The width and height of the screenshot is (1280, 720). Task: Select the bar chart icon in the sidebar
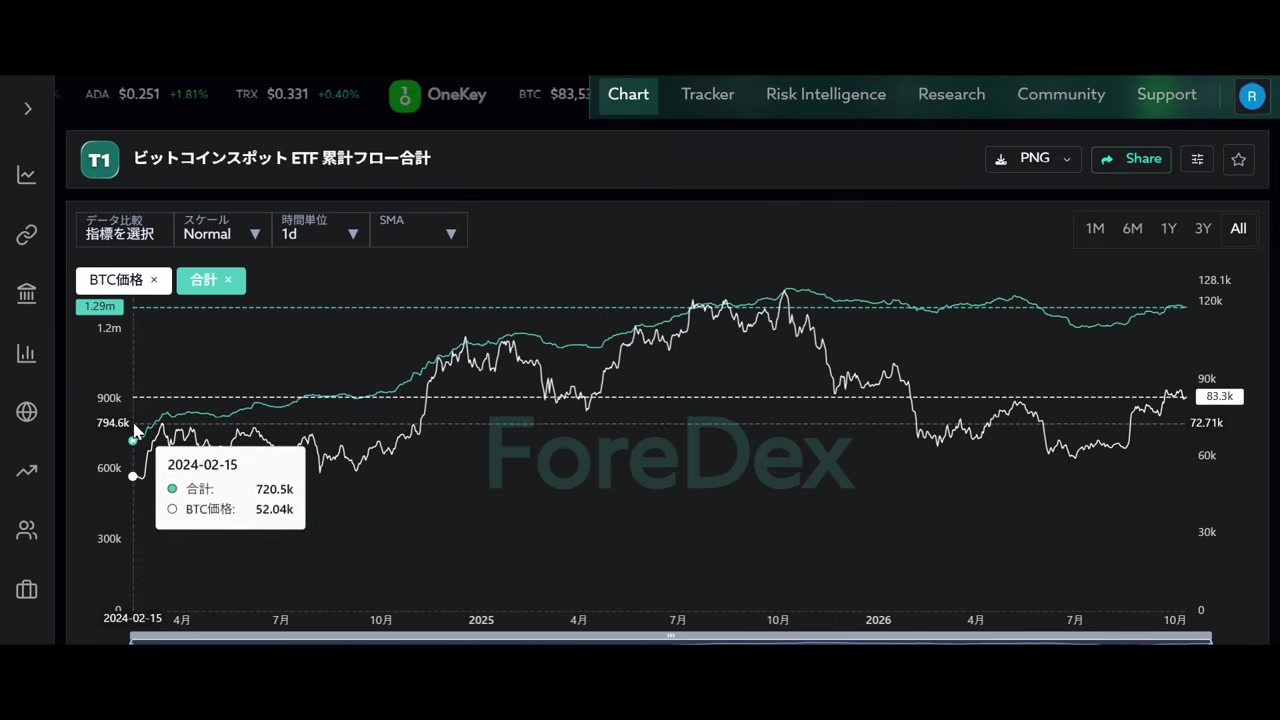click(x=27, y=353)
